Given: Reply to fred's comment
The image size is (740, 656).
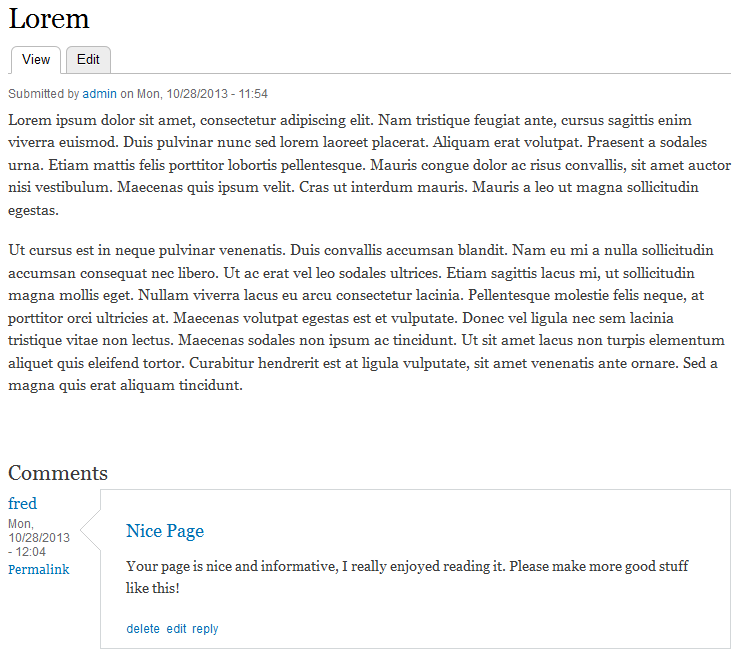Looking at the screenshot, I should click(205, 629).
